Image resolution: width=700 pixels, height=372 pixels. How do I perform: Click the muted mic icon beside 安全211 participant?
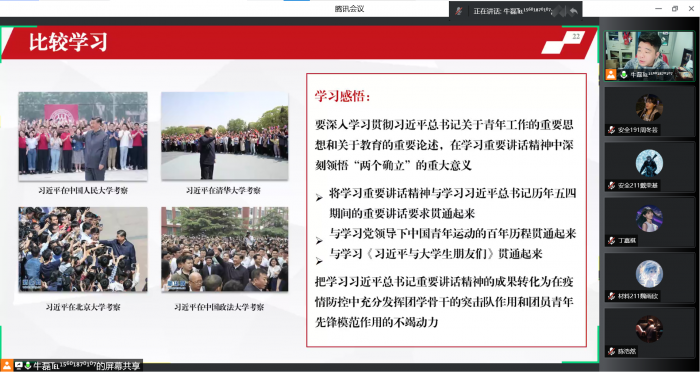coord(612,185)
